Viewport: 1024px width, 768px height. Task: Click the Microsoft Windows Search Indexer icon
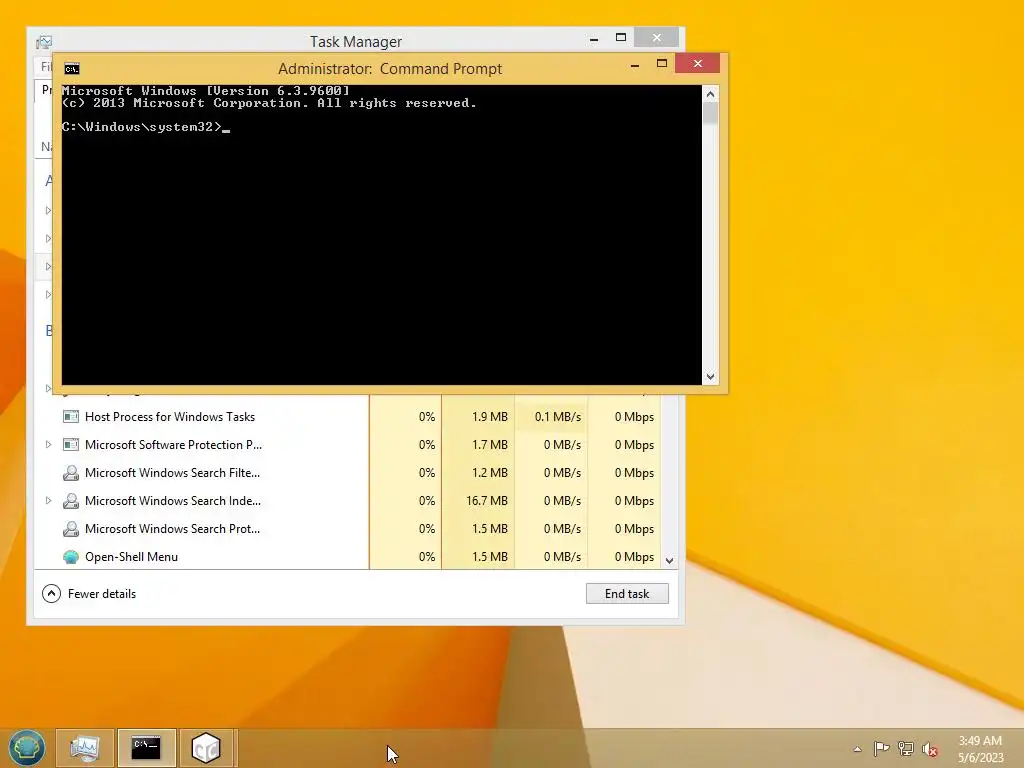pos(71,501)
